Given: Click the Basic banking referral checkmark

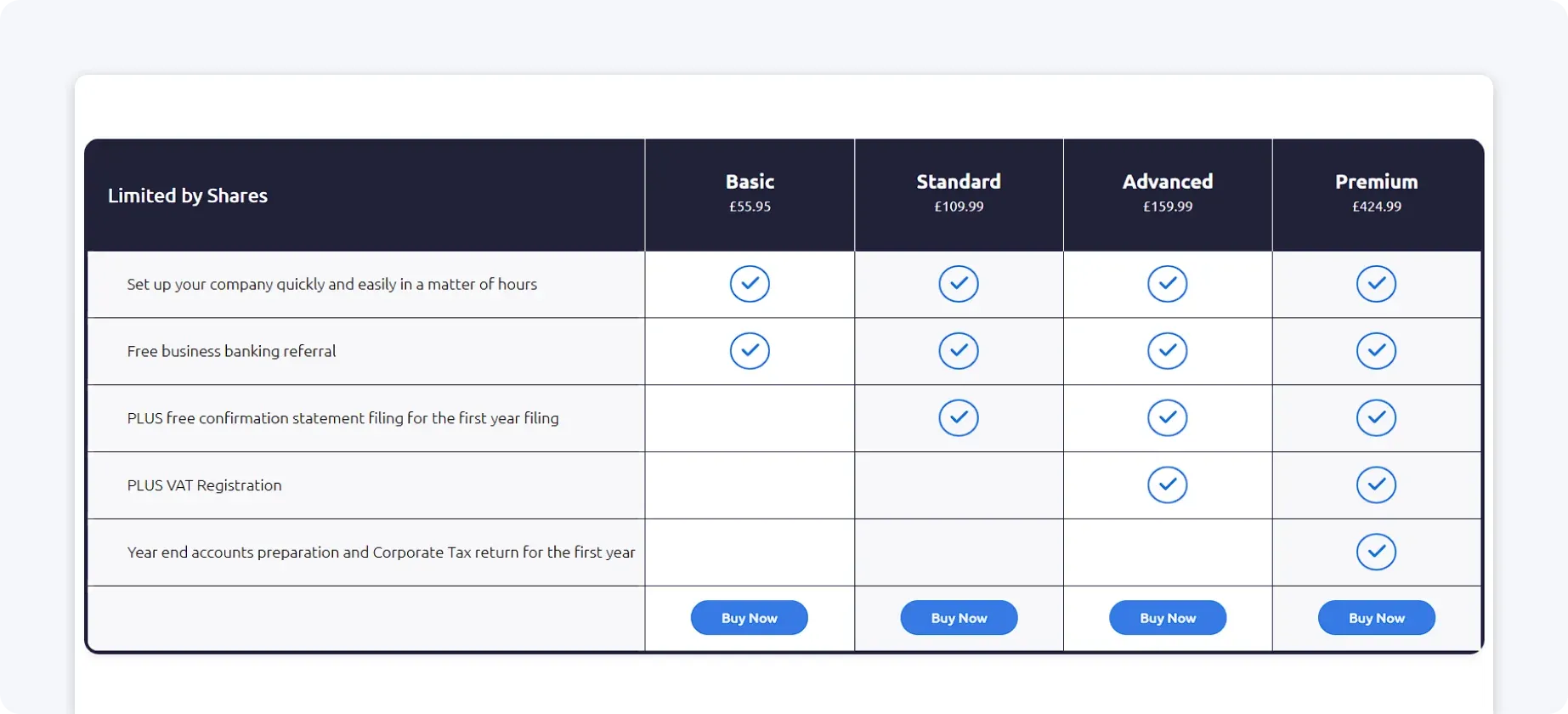Looking at the screenshot, I should [x=749, y=350].
